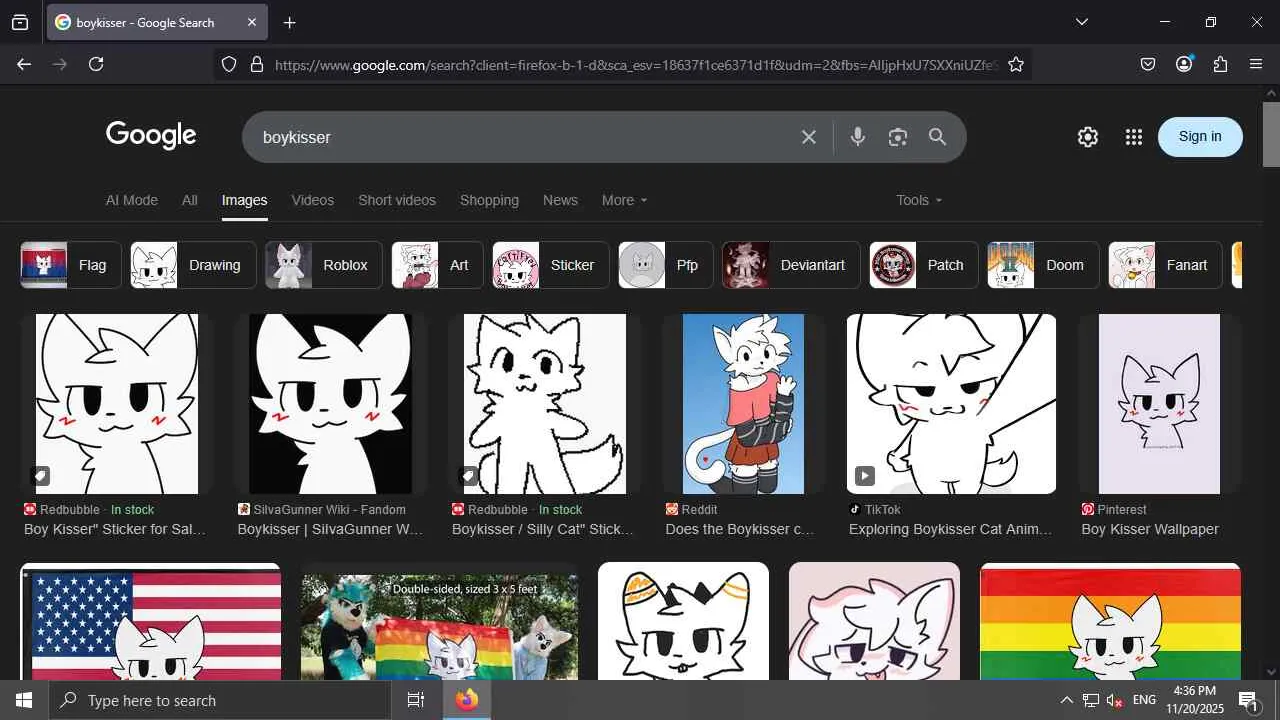This screenshot has width=1280, height=720.
Task: Open Windows Task View
Action: pos(416,700)
